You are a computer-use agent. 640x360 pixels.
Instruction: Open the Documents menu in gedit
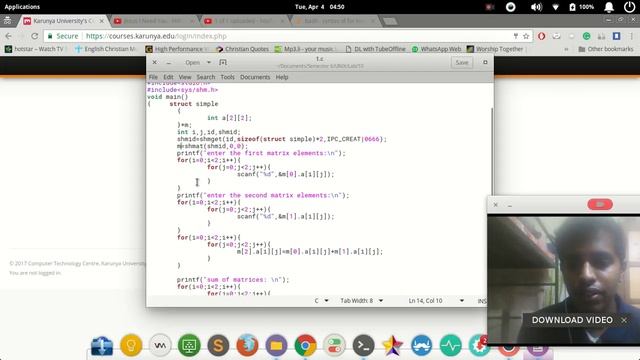click(255, 77)
